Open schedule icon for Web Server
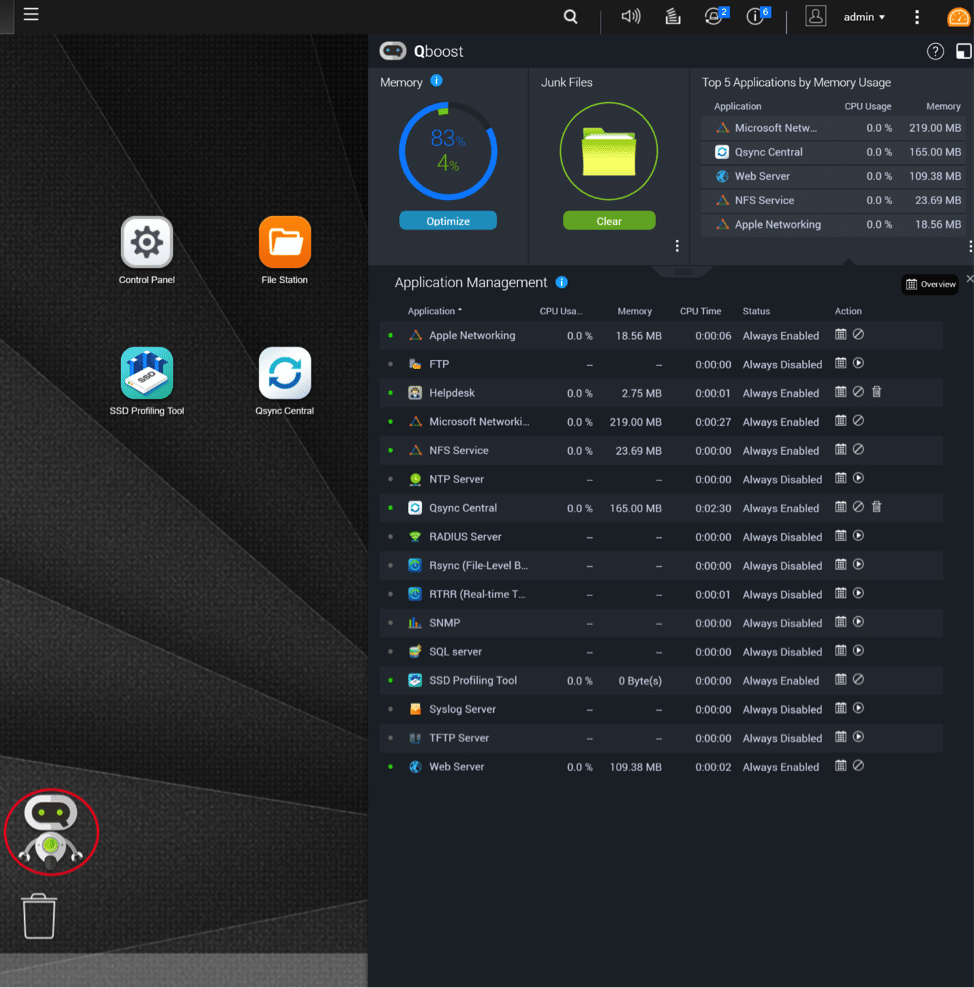This screenshot has width=974, height=988. (x=840, y=766)
